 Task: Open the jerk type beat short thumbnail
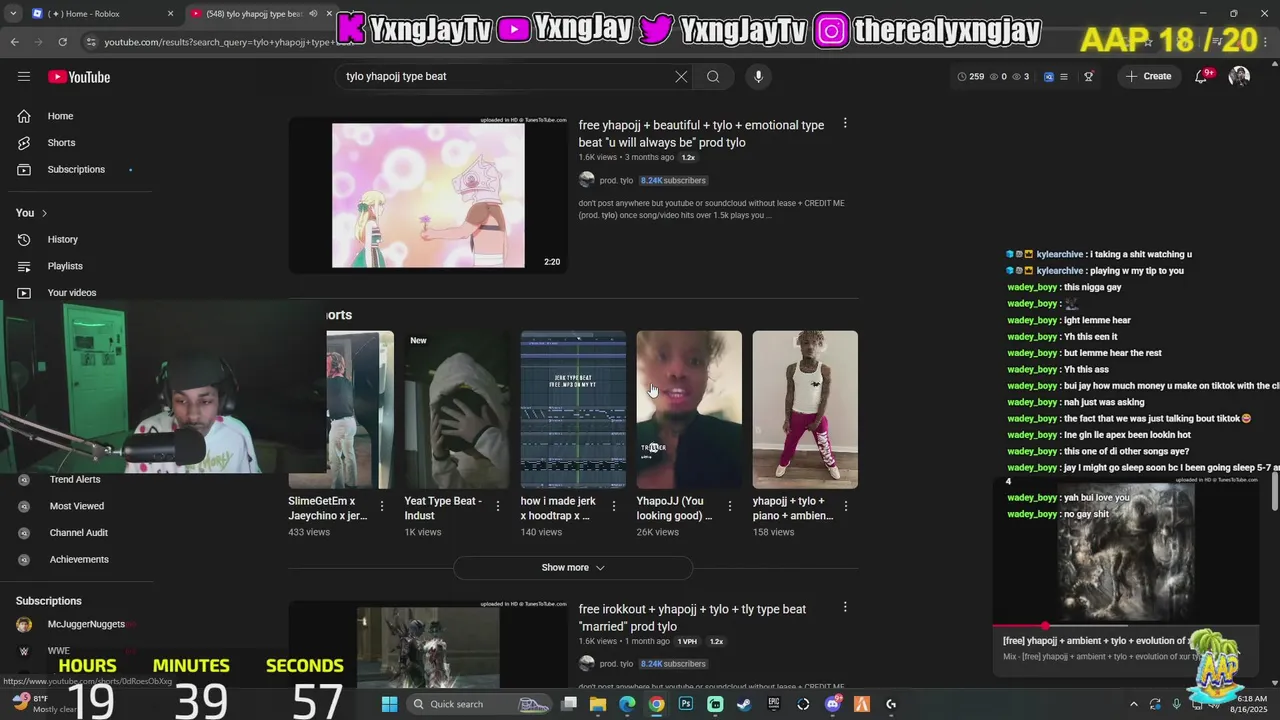coord(573,410)
